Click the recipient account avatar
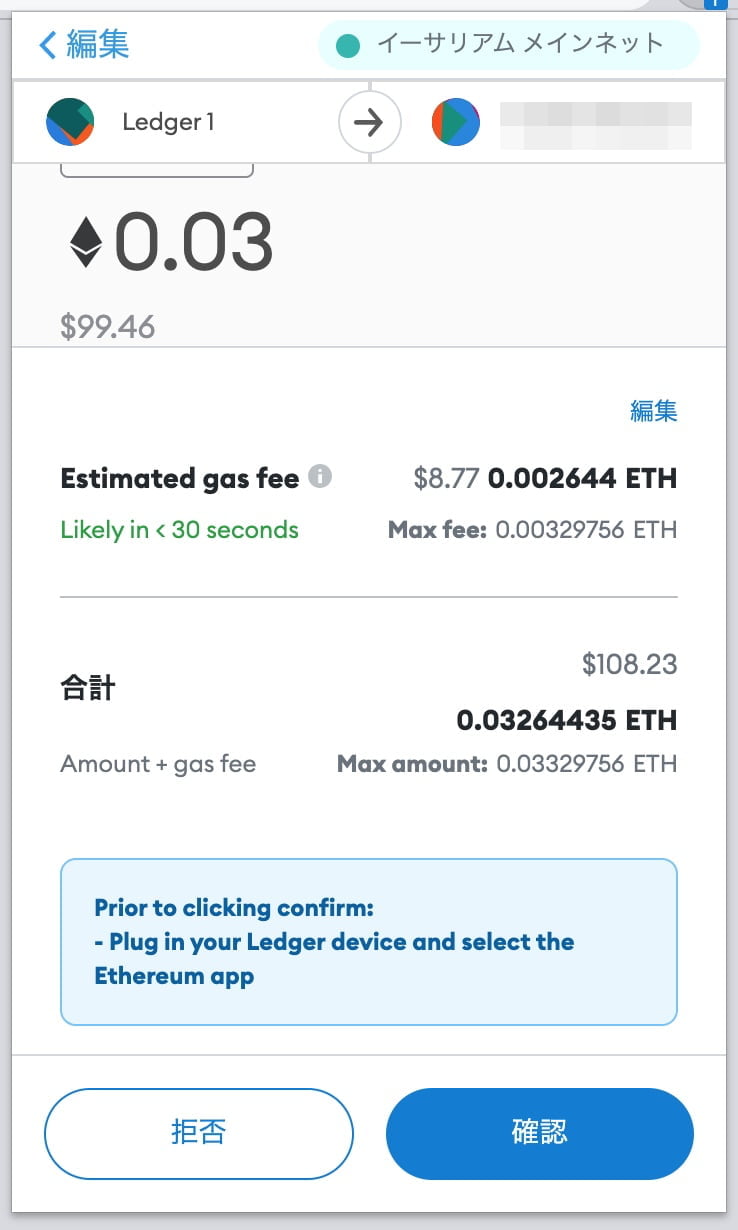 pos(456,123)
